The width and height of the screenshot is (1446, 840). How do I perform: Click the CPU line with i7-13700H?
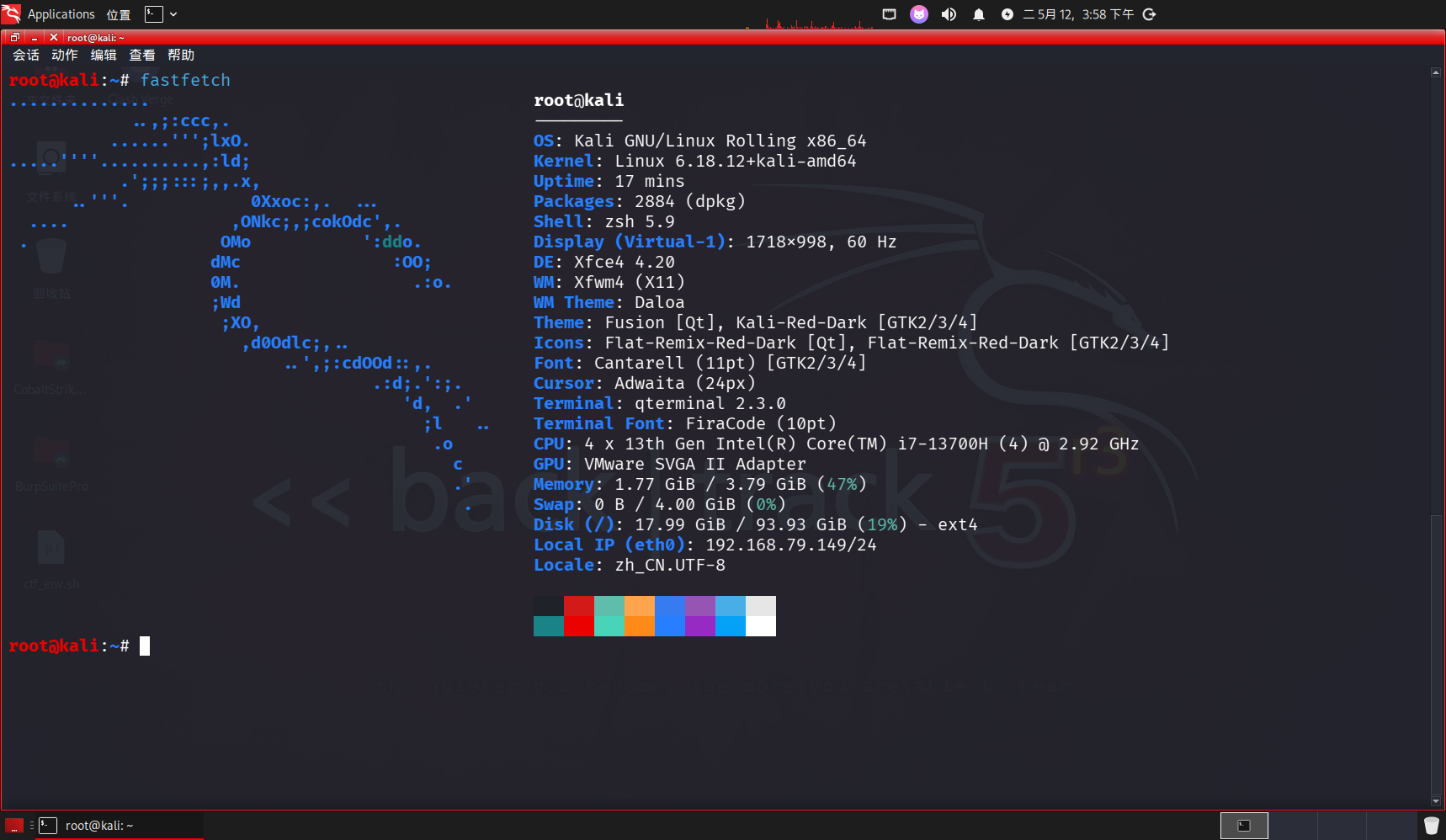click(x=837, y=444)
